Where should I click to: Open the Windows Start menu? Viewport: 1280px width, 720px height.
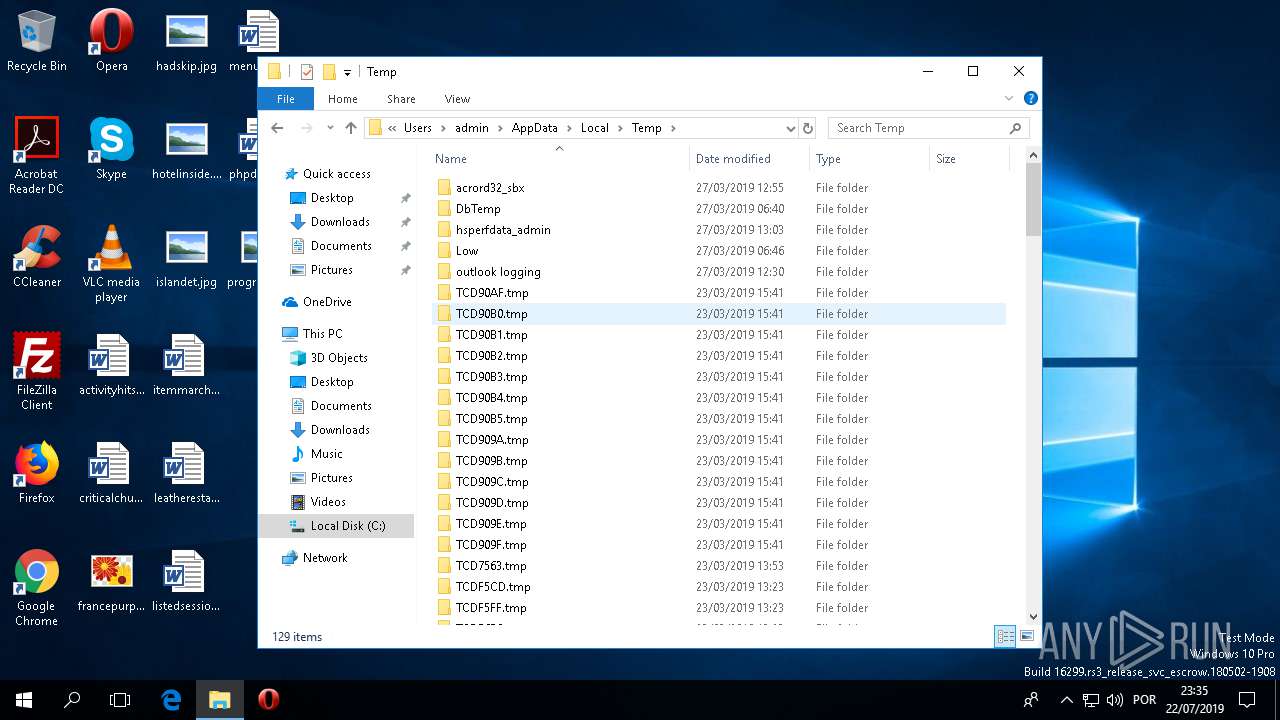tap(24, 700)
